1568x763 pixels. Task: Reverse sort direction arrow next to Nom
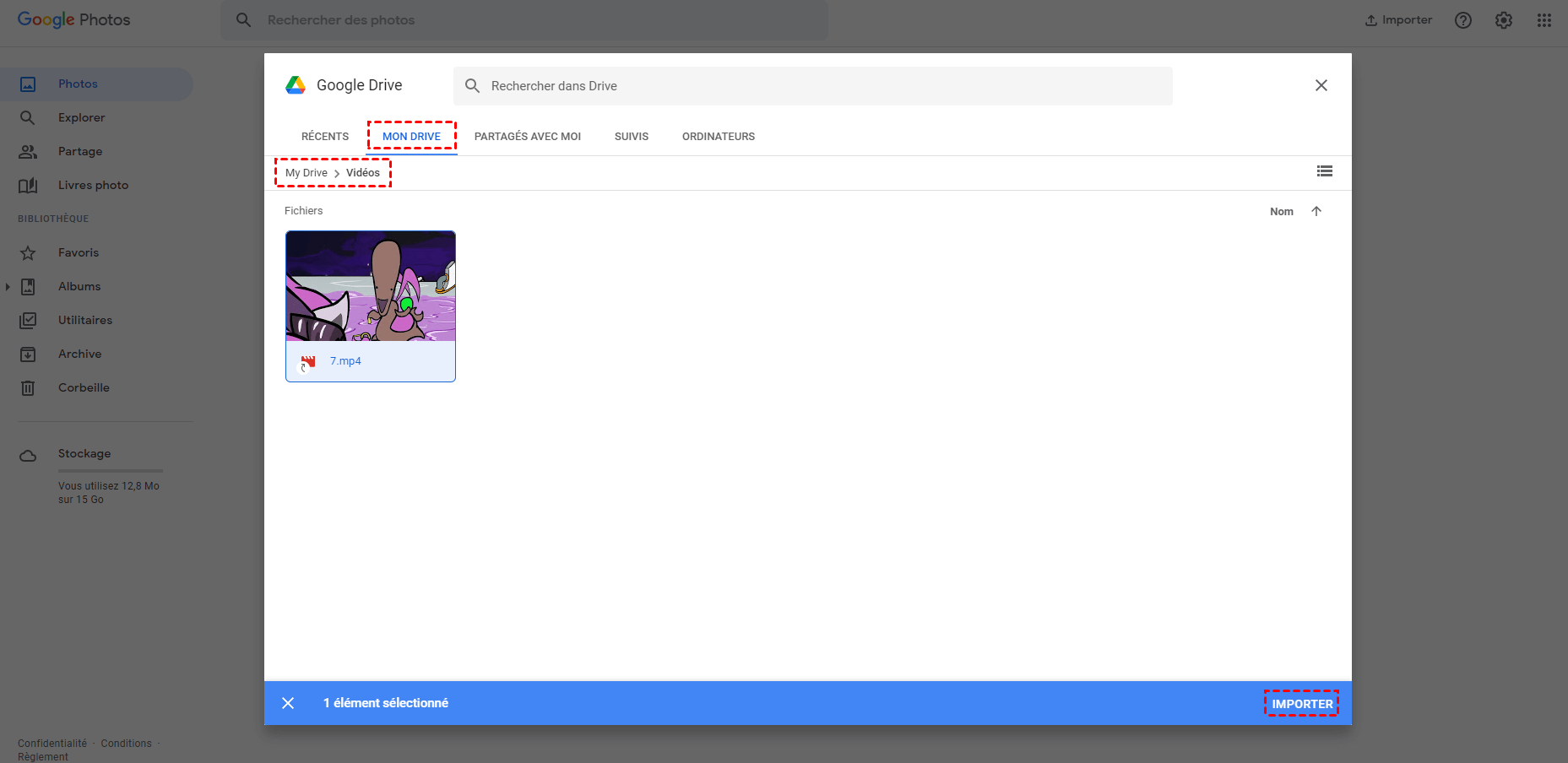1316,211
